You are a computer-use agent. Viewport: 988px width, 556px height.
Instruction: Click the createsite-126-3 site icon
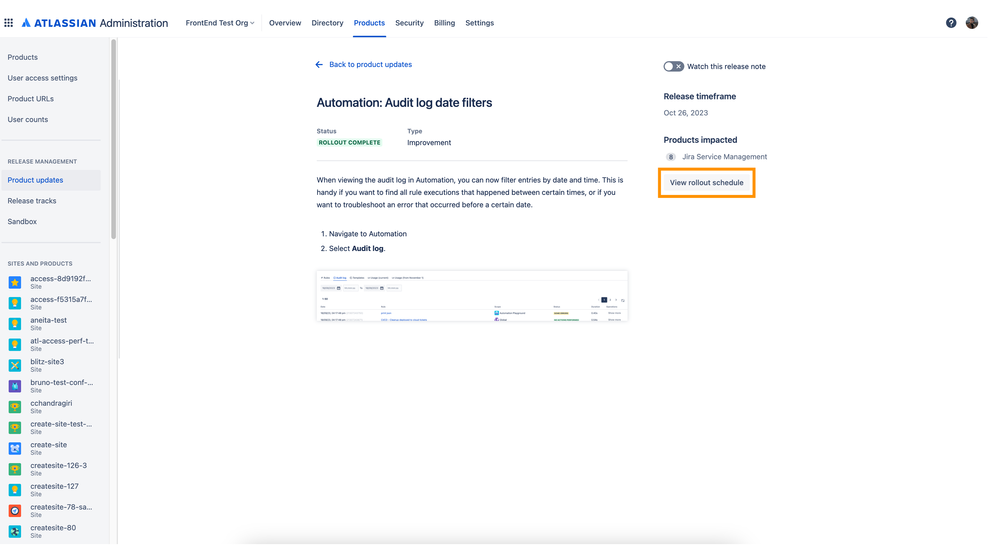pyautogui.click(x=14, y=469)
